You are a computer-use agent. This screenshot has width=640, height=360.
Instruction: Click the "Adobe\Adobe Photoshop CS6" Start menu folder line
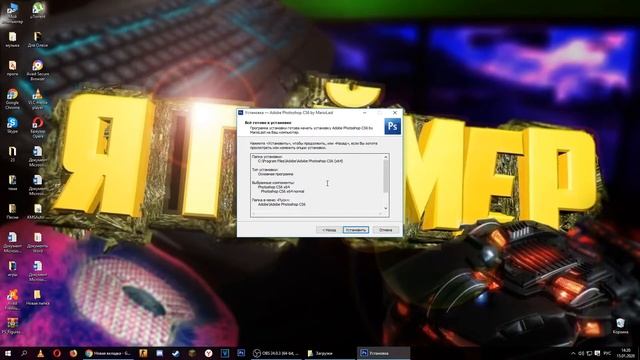point(282,204)
